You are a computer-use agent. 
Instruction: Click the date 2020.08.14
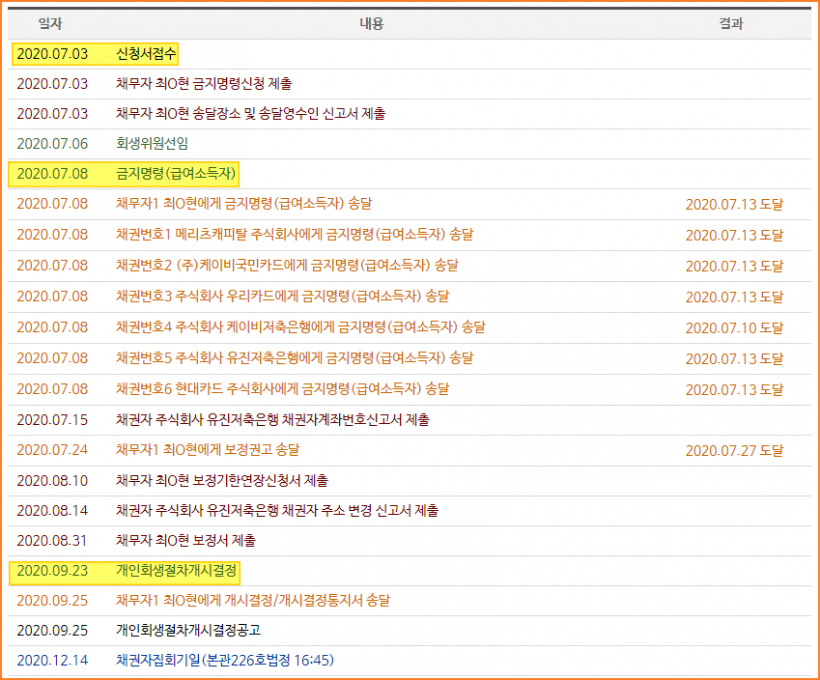52,511
